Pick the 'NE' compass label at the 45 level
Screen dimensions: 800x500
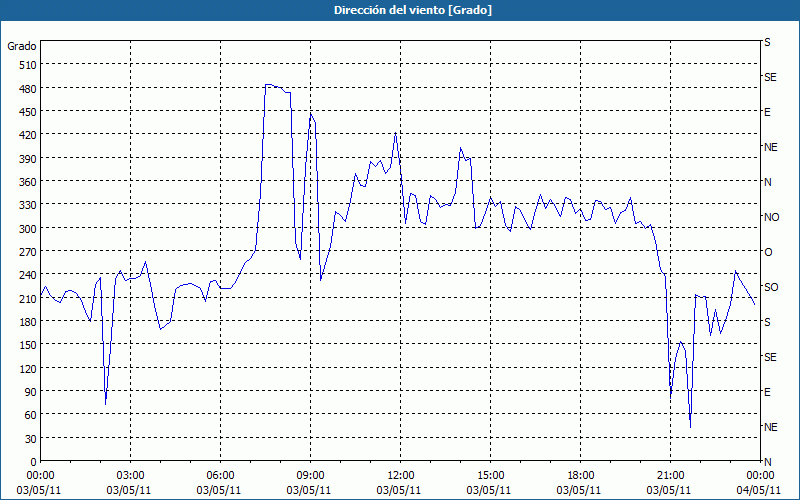point(770,427)
